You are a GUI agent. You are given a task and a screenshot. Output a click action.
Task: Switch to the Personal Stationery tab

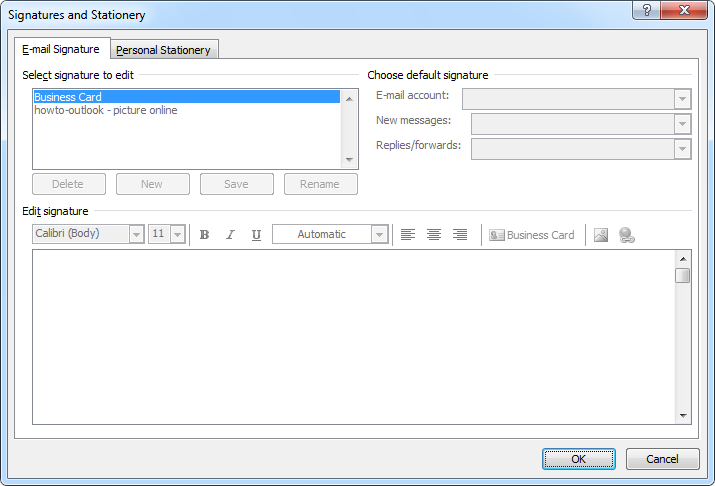[x=163, y=50]
